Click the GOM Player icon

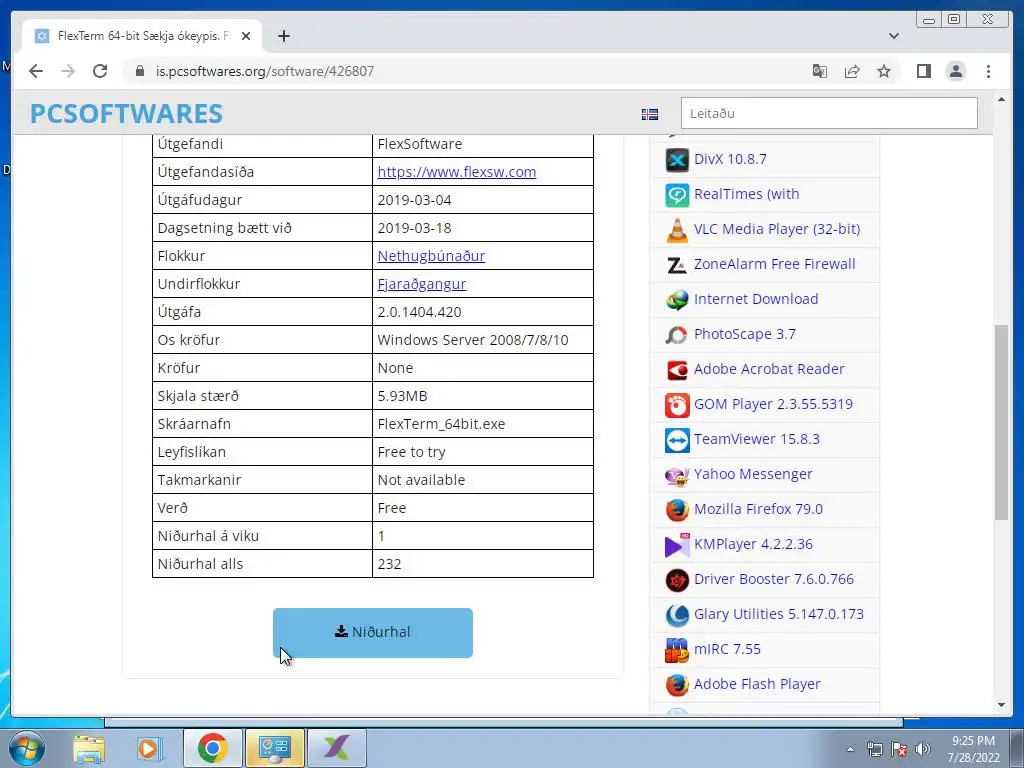[x=677, y=405]
